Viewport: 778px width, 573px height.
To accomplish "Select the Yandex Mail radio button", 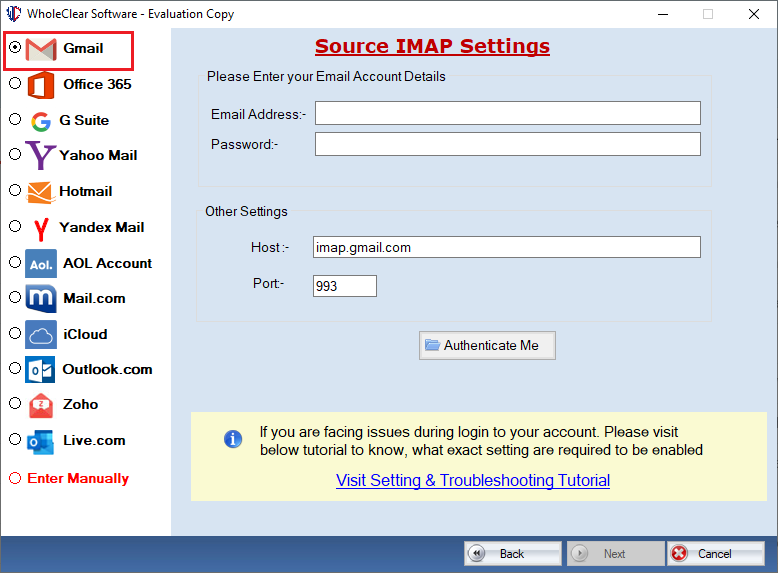I will pos(15,226).
